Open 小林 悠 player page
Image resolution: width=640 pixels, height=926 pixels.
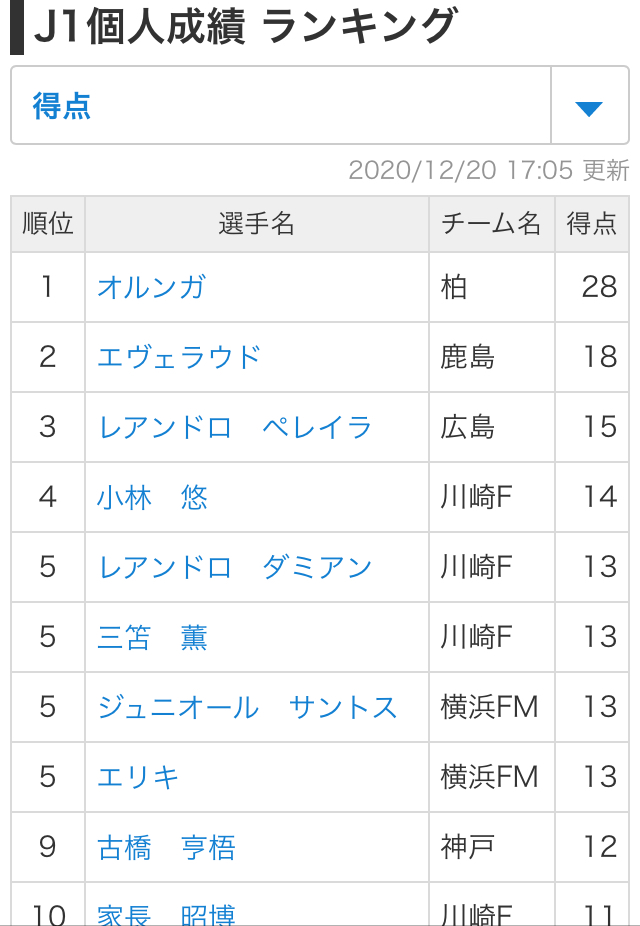(x=152, y=497)
